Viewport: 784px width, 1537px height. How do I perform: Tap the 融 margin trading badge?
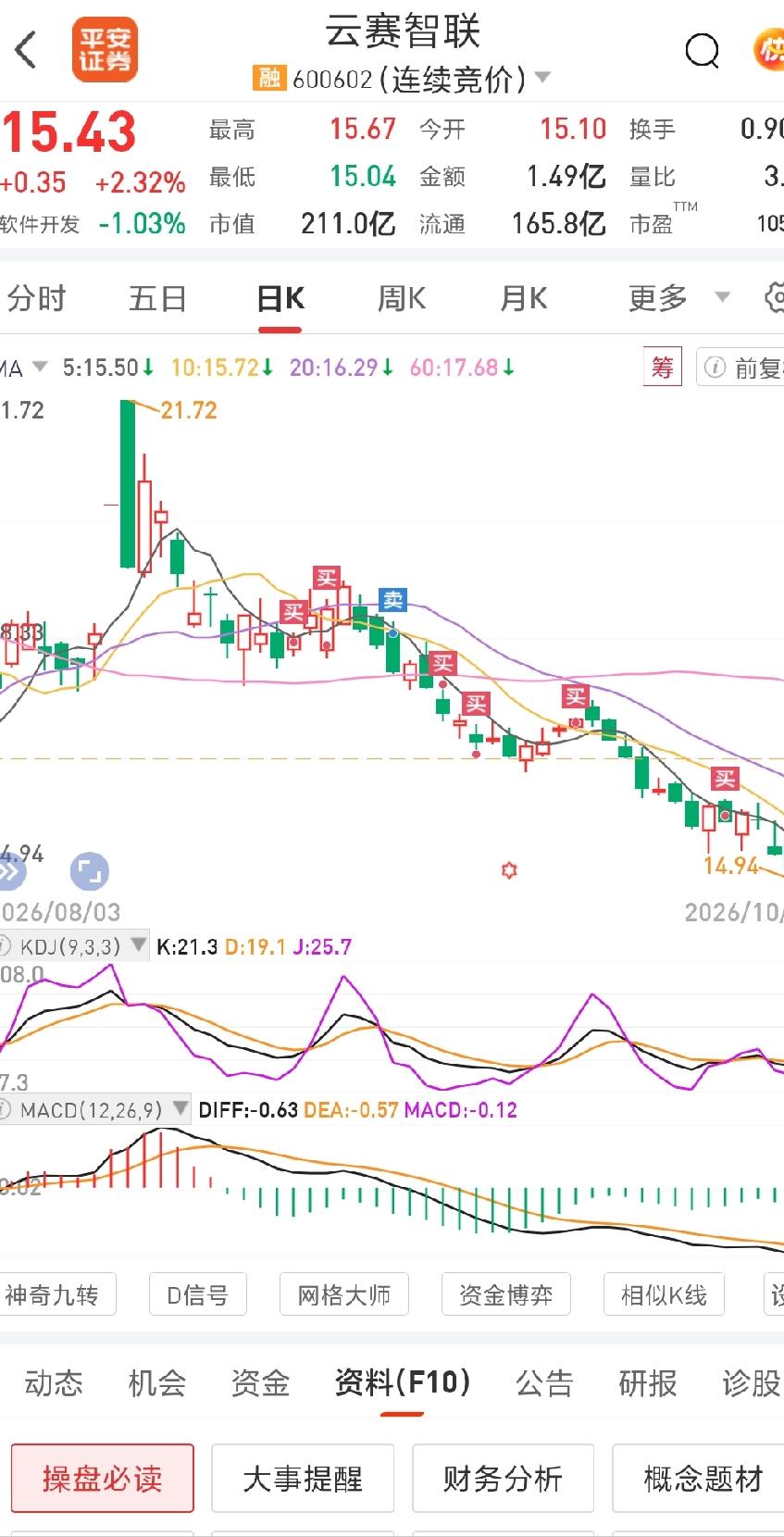coord(268,79)
